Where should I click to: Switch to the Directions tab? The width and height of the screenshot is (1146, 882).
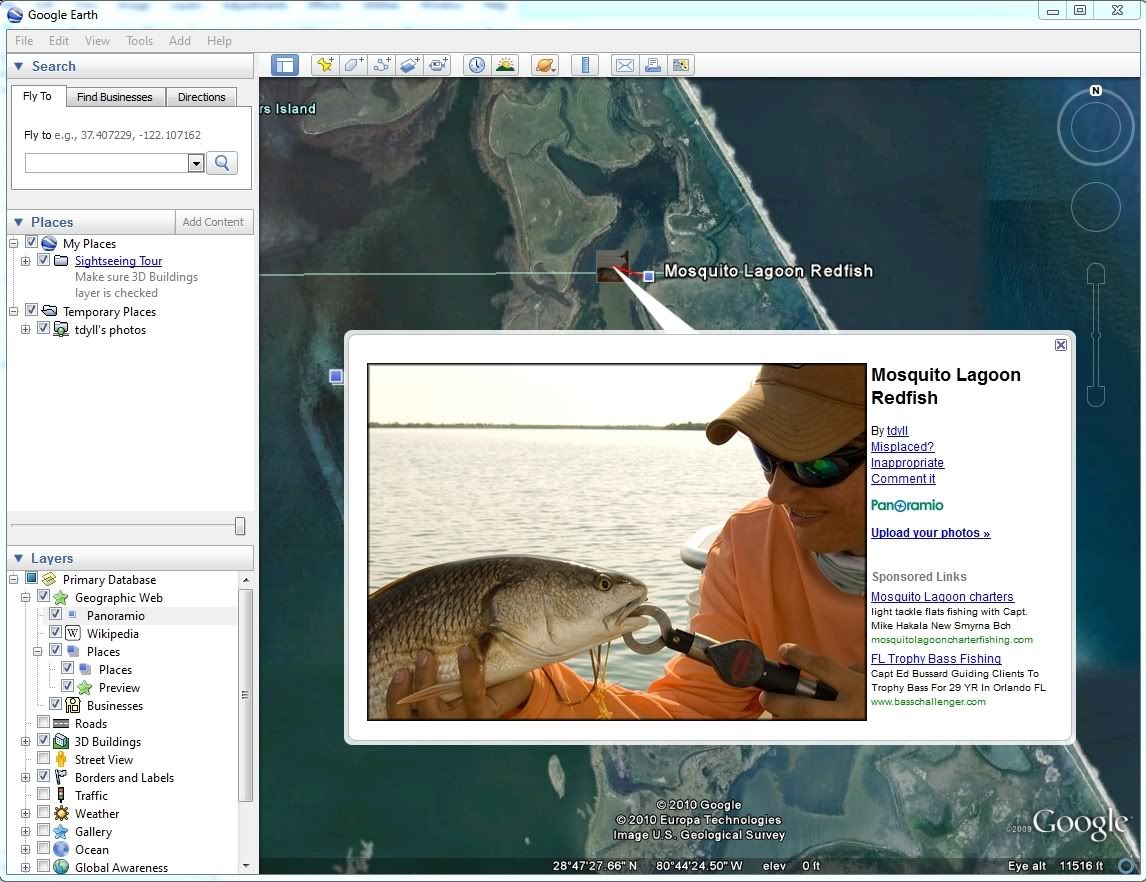pos(202,97)
